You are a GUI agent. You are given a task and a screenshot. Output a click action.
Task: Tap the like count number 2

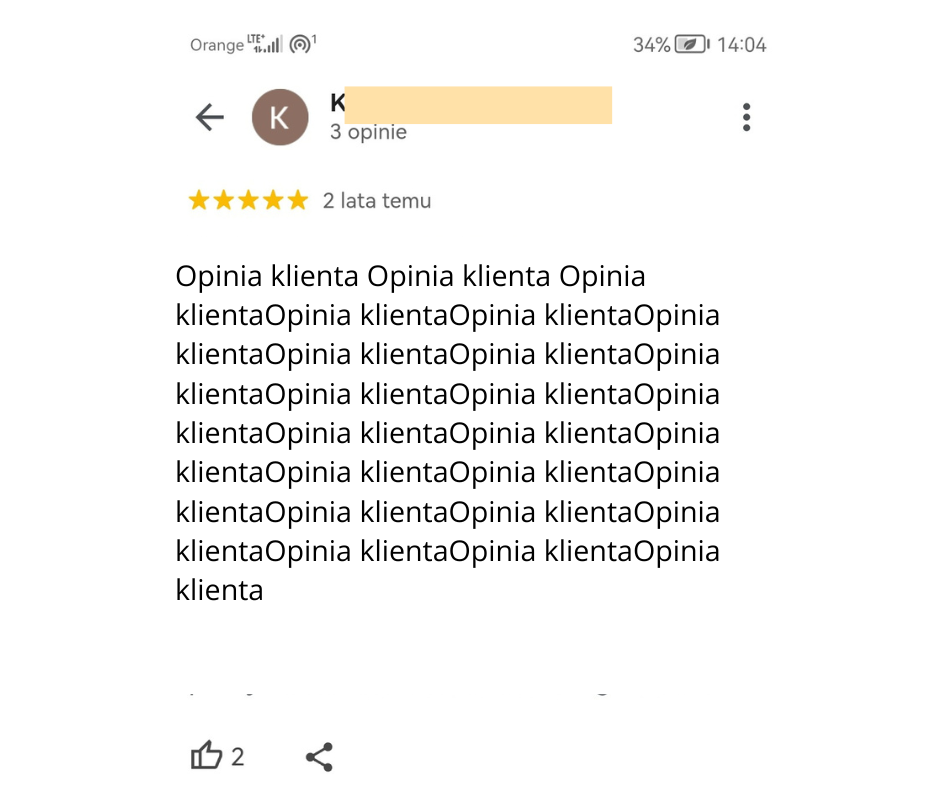pos(238,757)
